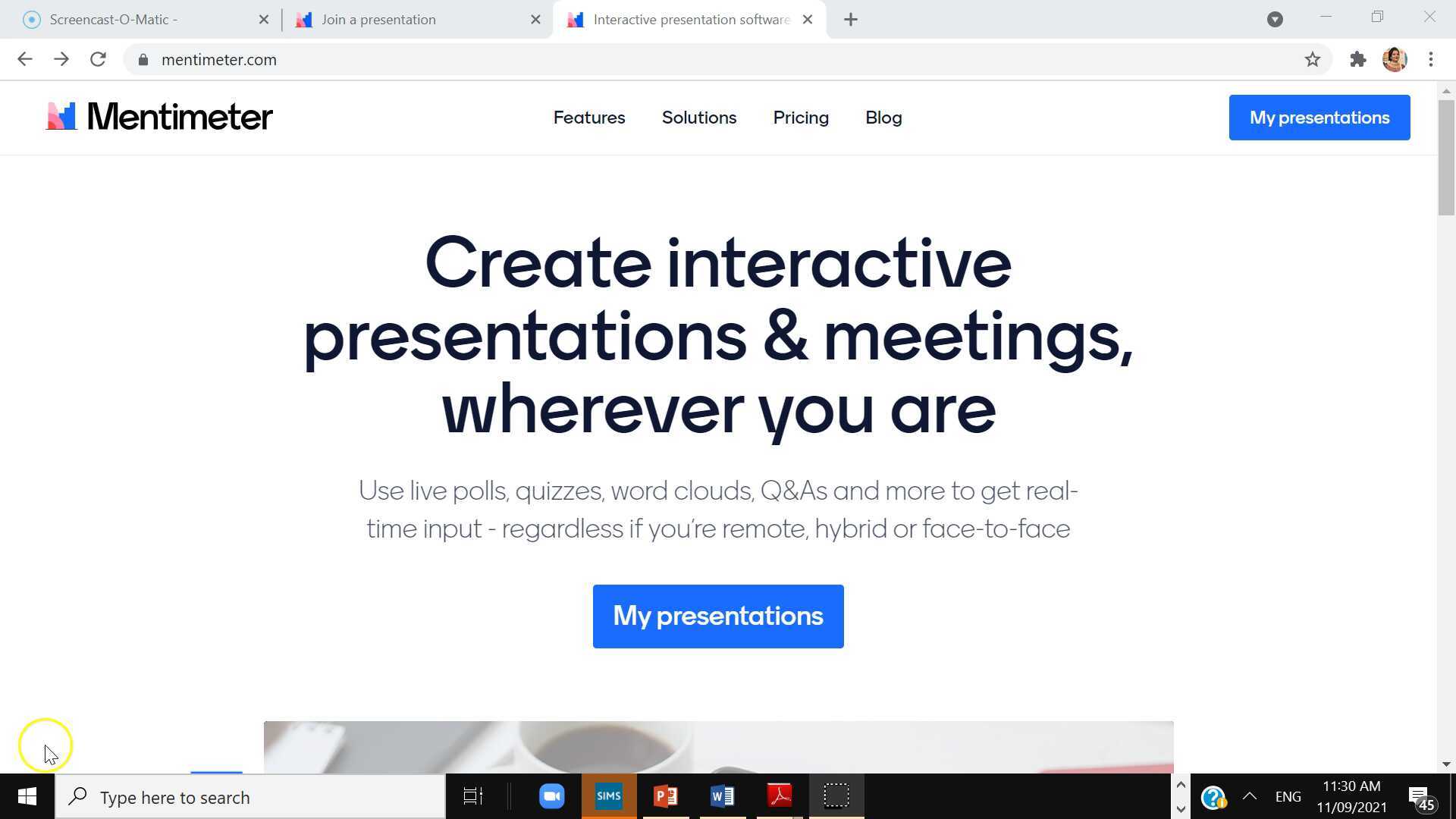
Task: Open the Pricing page
Action: [x=801, y=118]
